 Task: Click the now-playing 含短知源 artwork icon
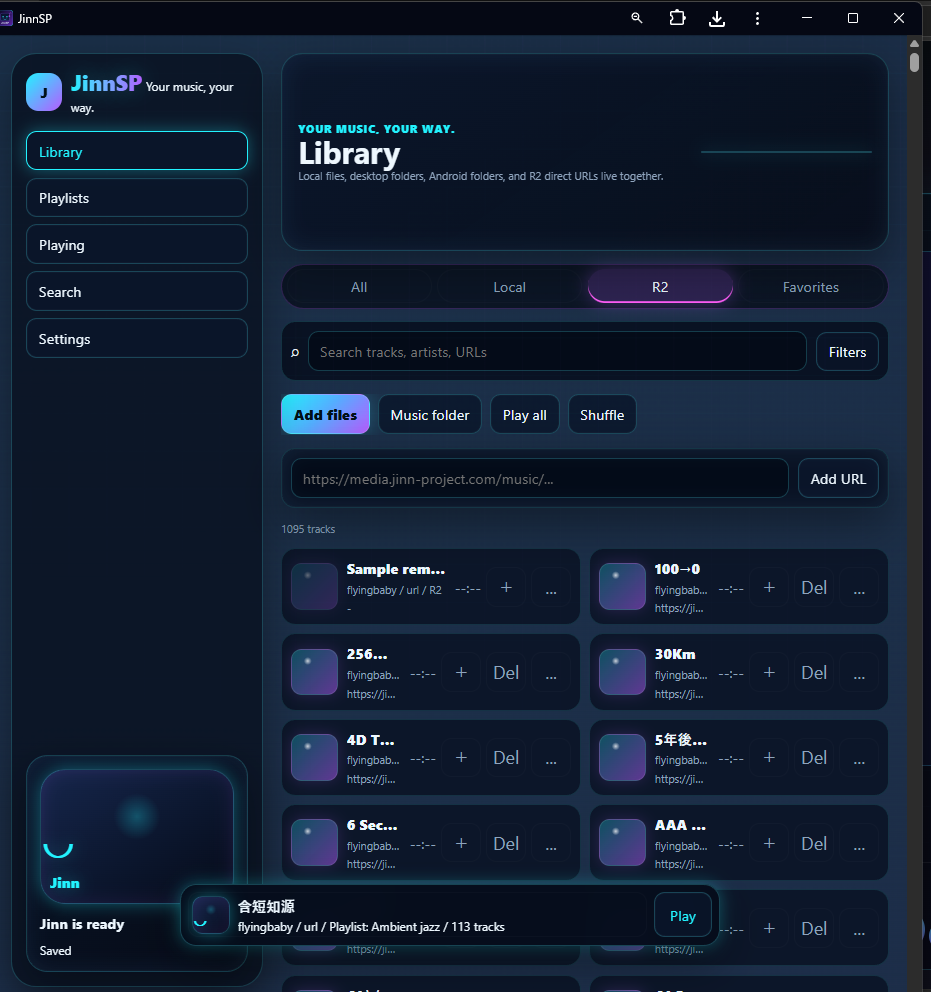(x=211, y=915)
